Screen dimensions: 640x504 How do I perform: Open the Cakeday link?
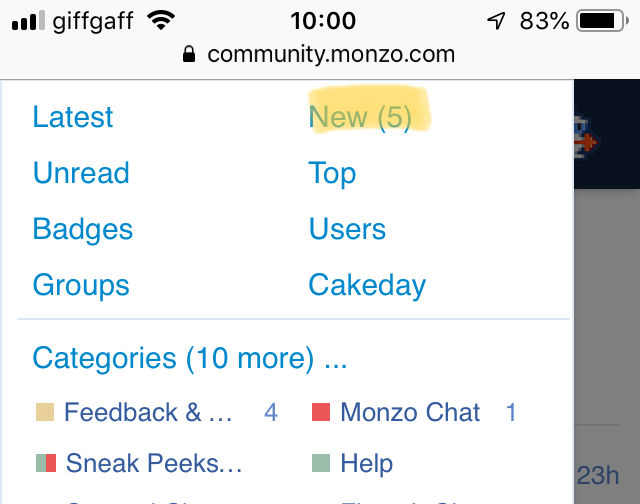[x=367, y=285]
